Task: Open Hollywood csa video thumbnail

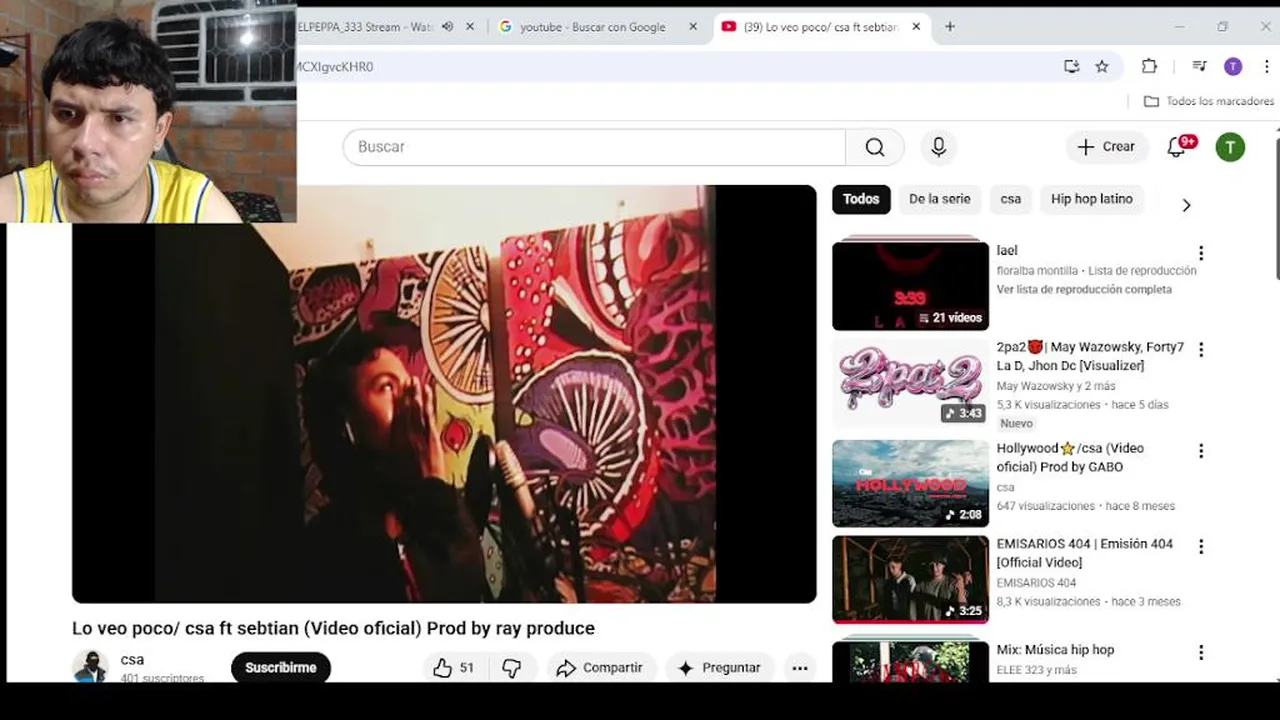Action: click(910, 484)
